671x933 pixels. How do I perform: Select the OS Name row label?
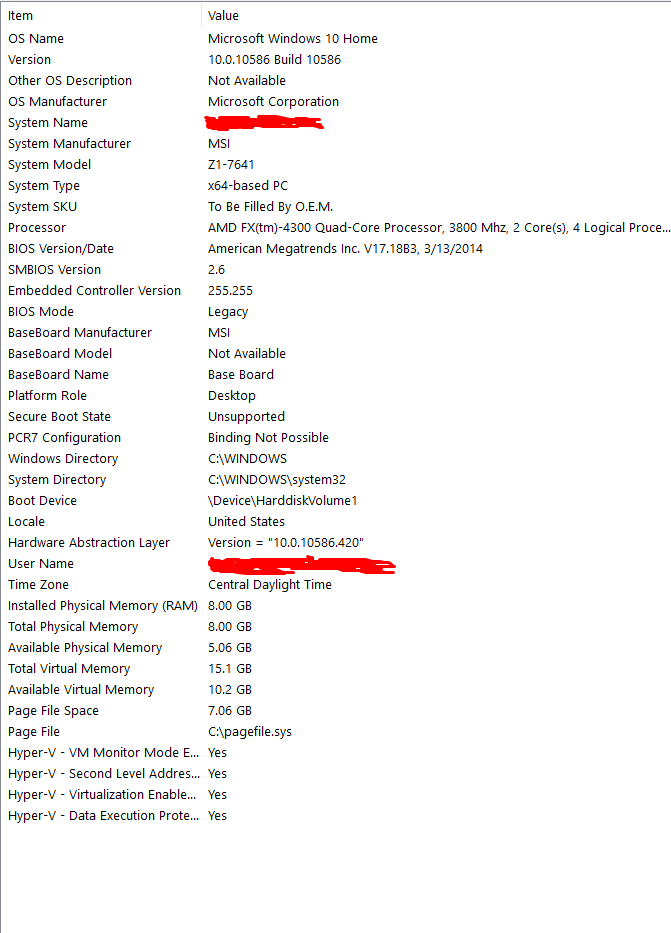coord(36,39)
